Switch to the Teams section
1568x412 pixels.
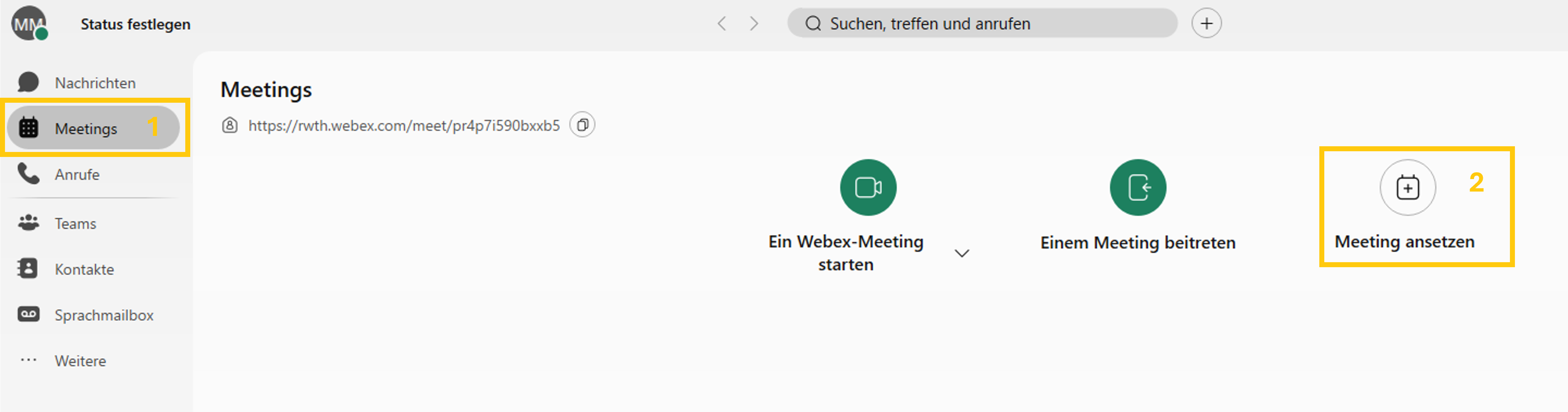[75, 224]
